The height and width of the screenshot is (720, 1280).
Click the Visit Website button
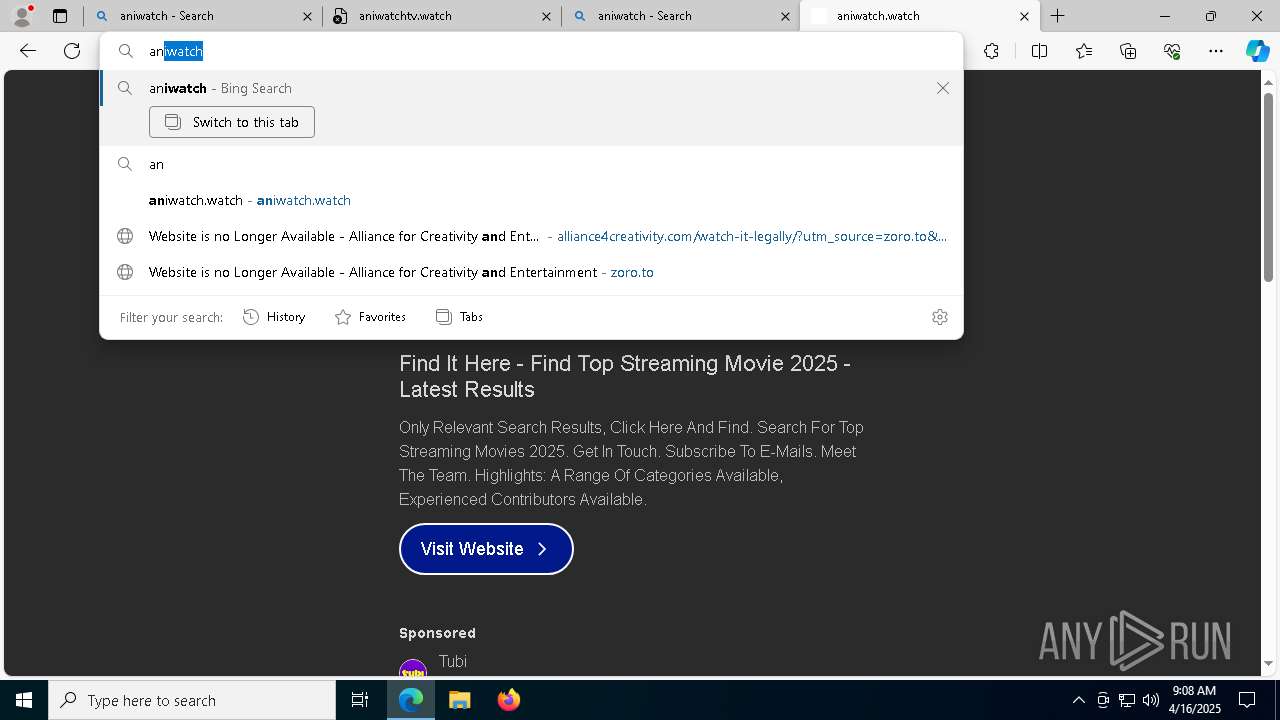point(486,549)
